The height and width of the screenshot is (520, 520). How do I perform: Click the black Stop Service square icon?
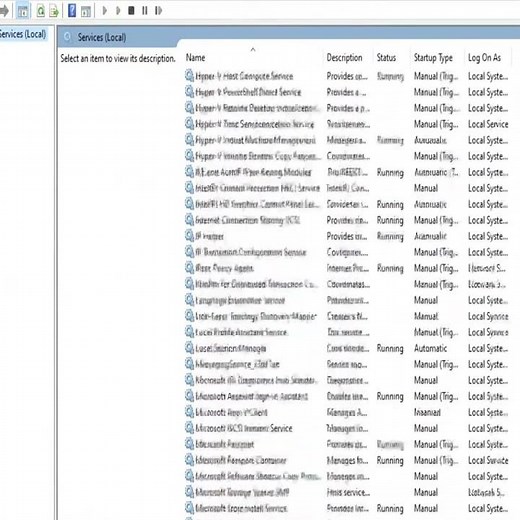131,11
